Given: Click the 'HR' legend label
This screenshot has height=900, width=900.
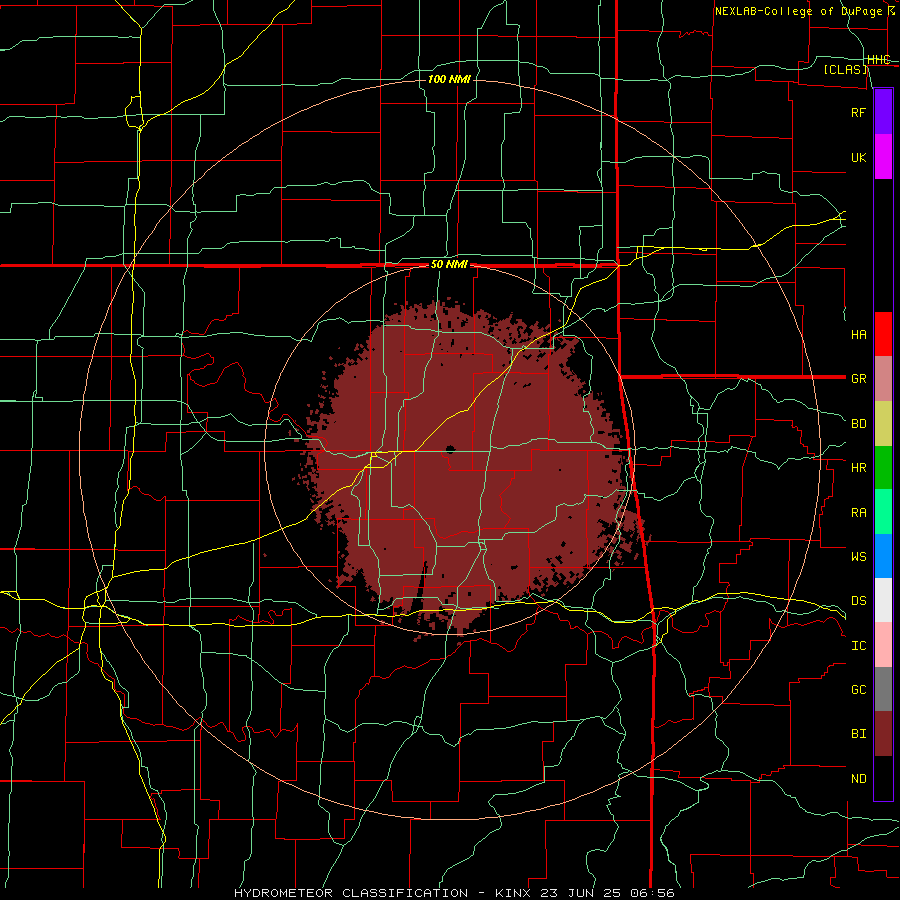Looking at the screenshot, I should coord(858,468).
